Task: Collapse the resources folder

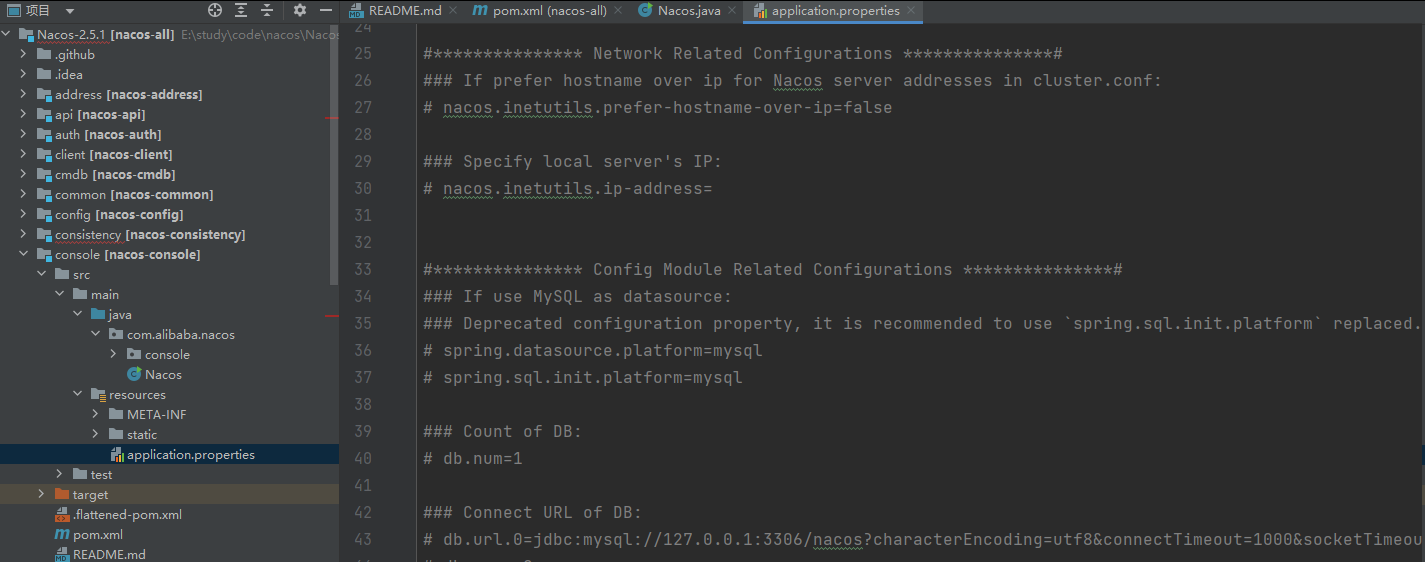Action: pos(77,395)
